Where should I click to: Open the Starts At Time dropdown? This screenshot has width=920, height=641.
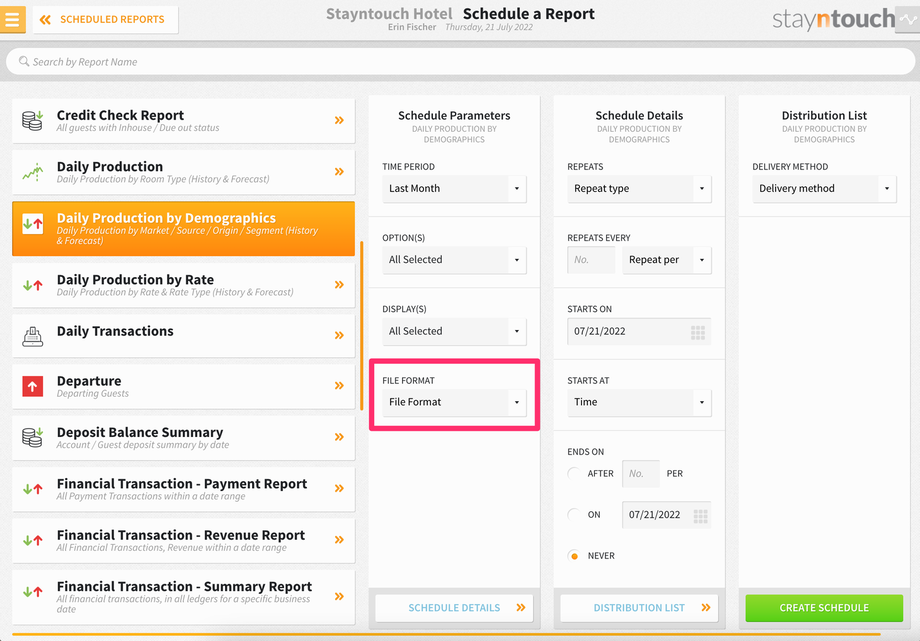pyautogui.click(x=639, y=402)
